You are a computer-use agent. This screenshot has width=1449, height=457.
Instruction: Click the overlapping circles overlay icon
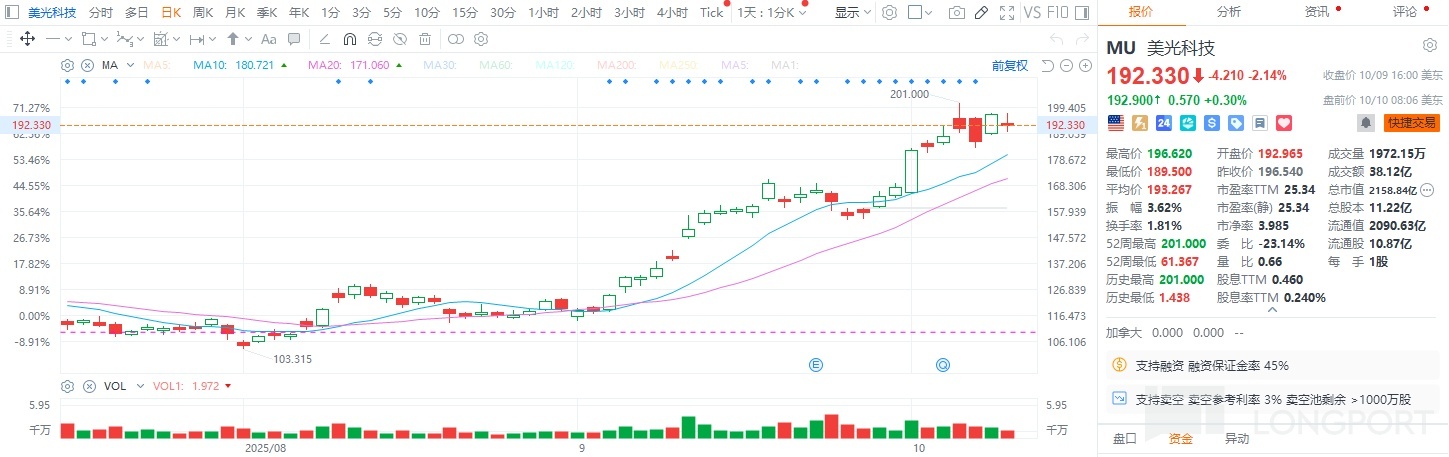pos(456,39)
